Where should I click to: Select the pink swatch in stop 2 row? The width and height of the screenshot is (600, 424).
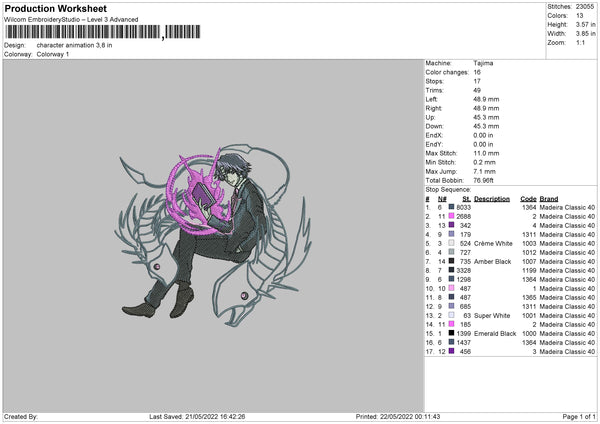tap(452, 216)
